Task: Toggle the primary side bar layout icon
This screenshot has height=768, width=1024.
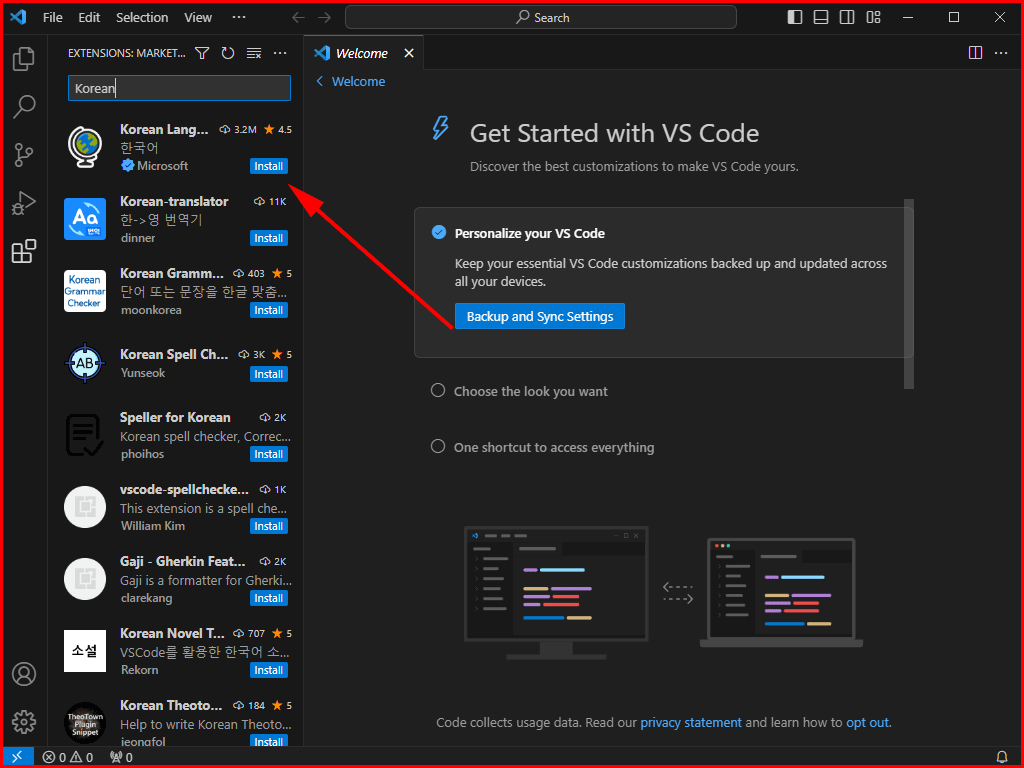Action: 795,18
